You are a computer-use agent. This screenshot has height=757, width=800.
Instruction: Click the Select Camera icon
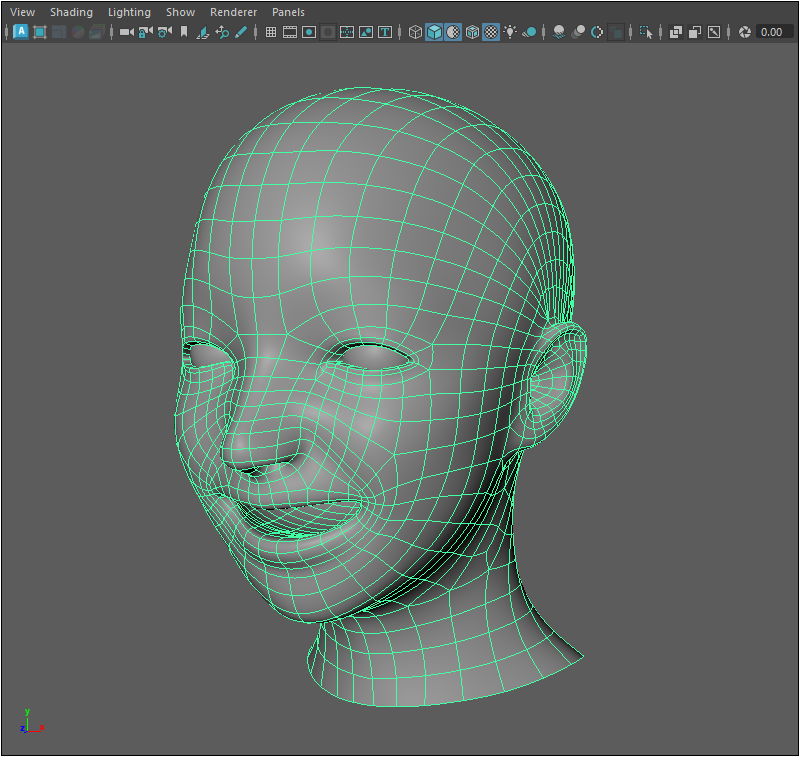[126, 32]
